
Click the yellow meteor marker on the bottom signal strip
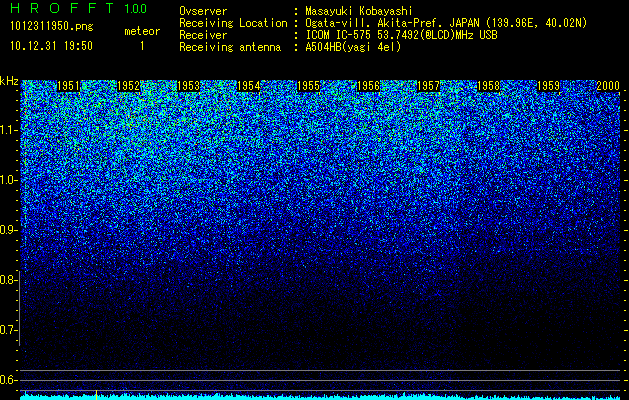(x=96, y=395)
